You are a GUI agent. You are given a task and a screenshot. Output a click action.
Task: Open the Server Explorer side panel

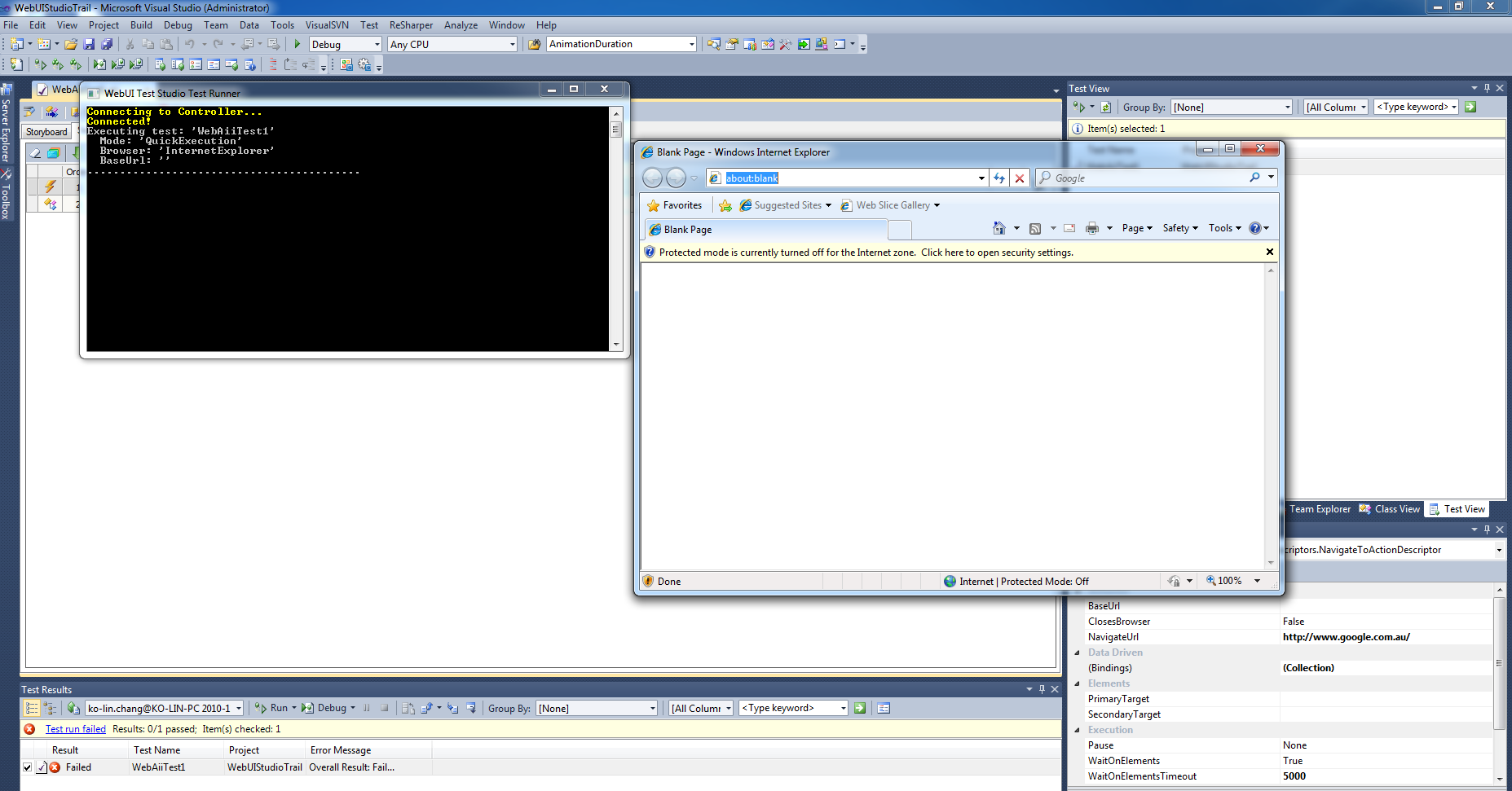pyautogui.click(x=6, y=123)
